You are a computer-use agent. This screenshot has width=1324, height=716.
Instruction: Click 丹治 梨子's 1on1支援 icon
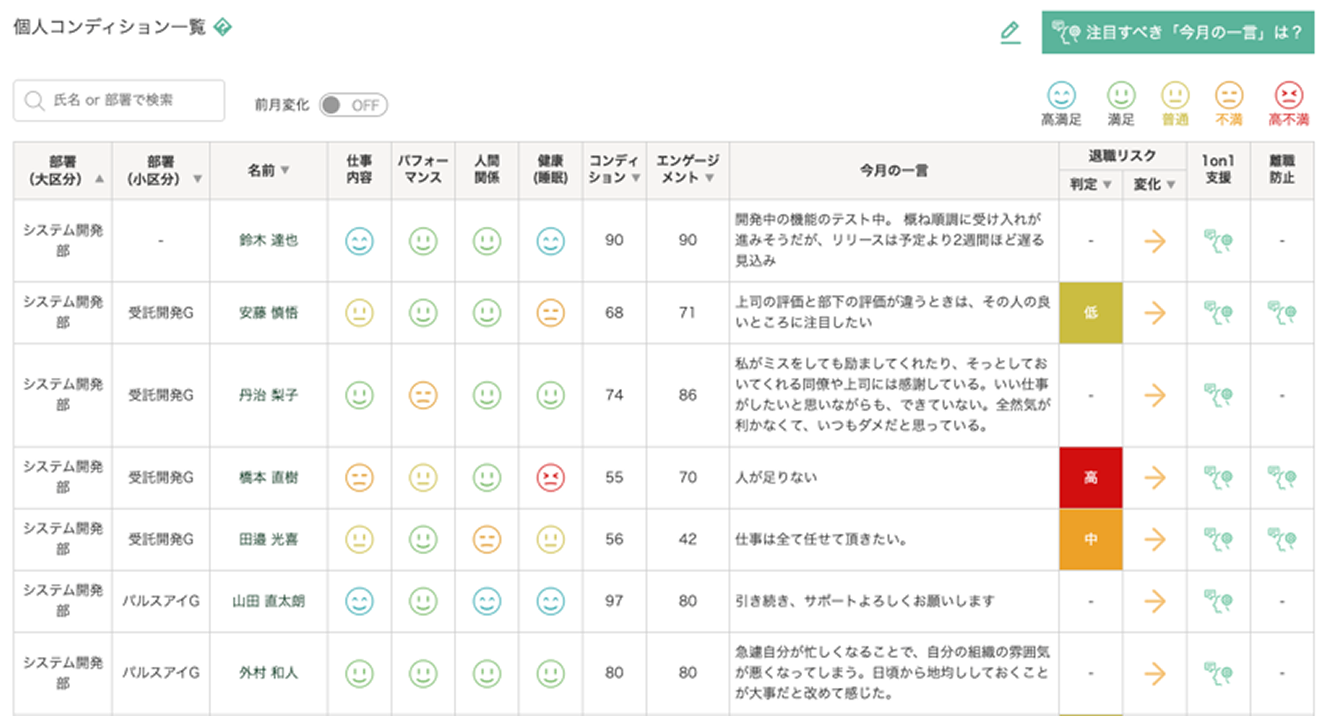[x=1217, y=395]
